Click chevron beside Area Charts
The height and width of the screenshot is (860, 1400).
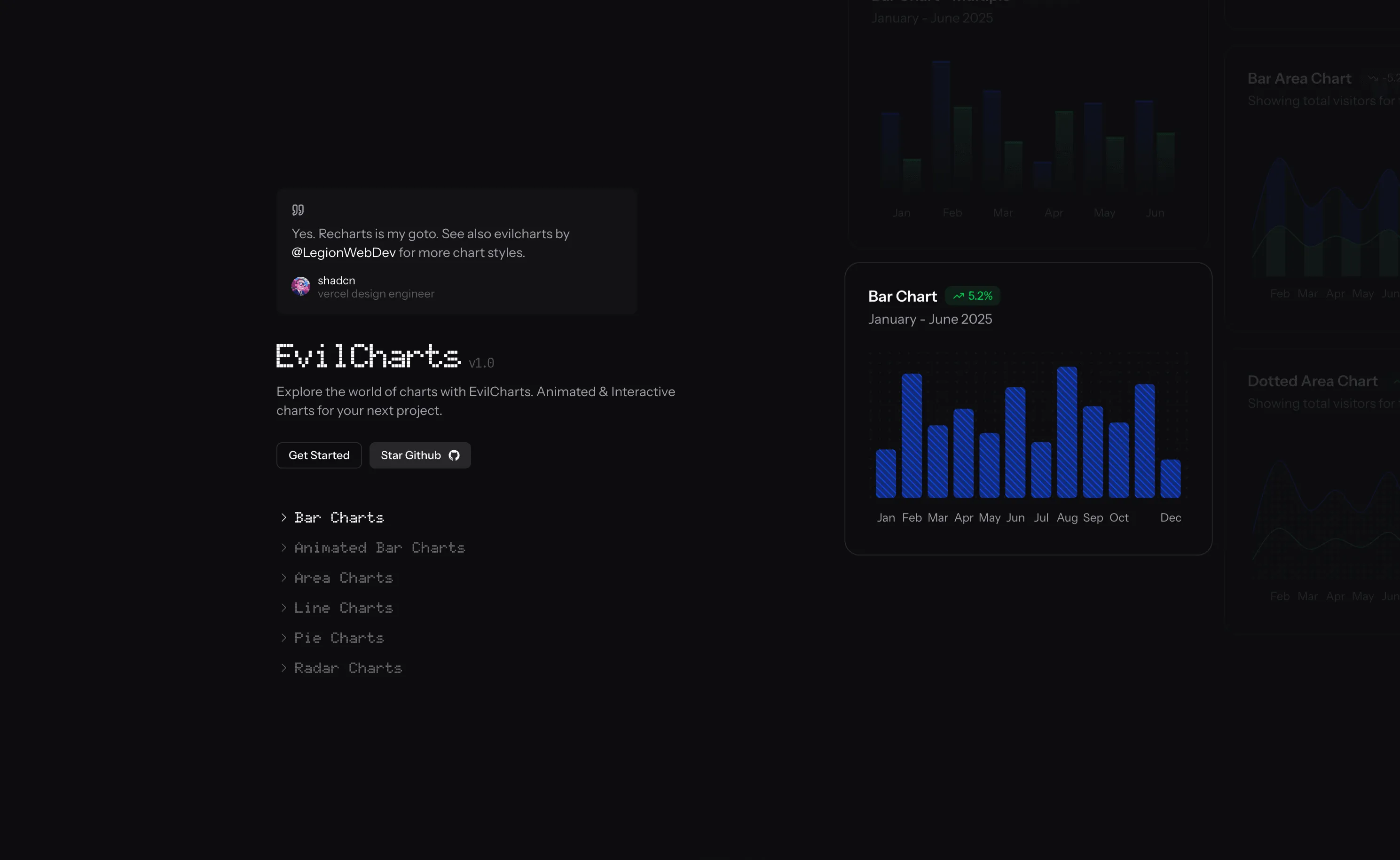click(x=283, y=578)
